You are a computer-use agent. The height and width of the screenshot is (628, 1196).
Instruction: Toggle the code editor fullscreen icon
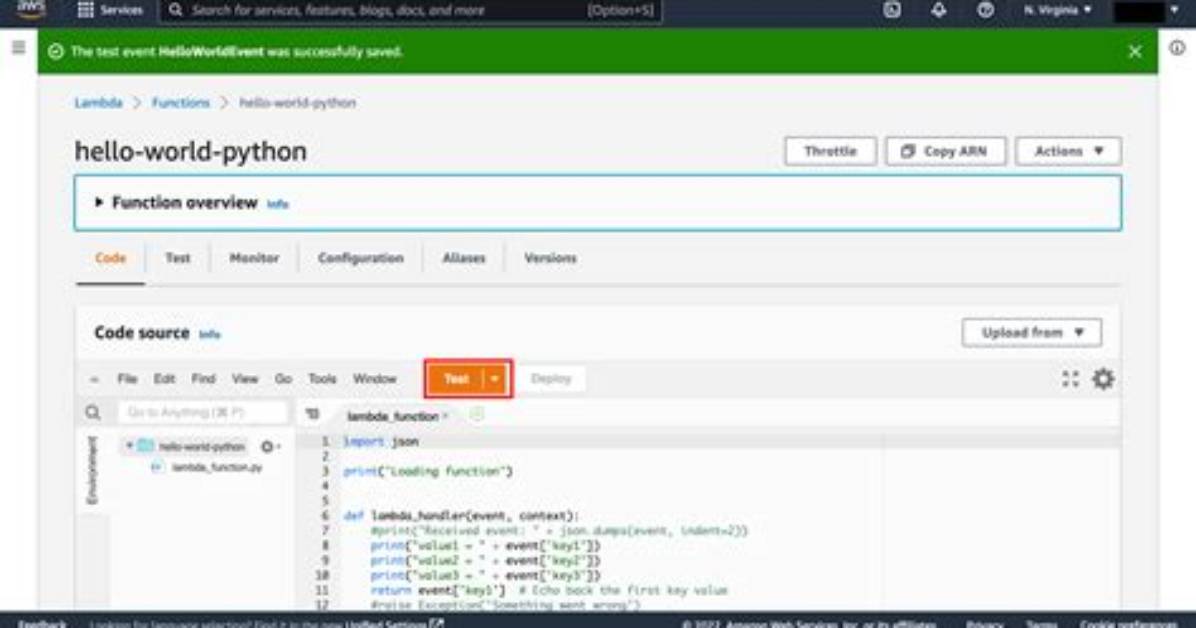(x=1070, y=378)
